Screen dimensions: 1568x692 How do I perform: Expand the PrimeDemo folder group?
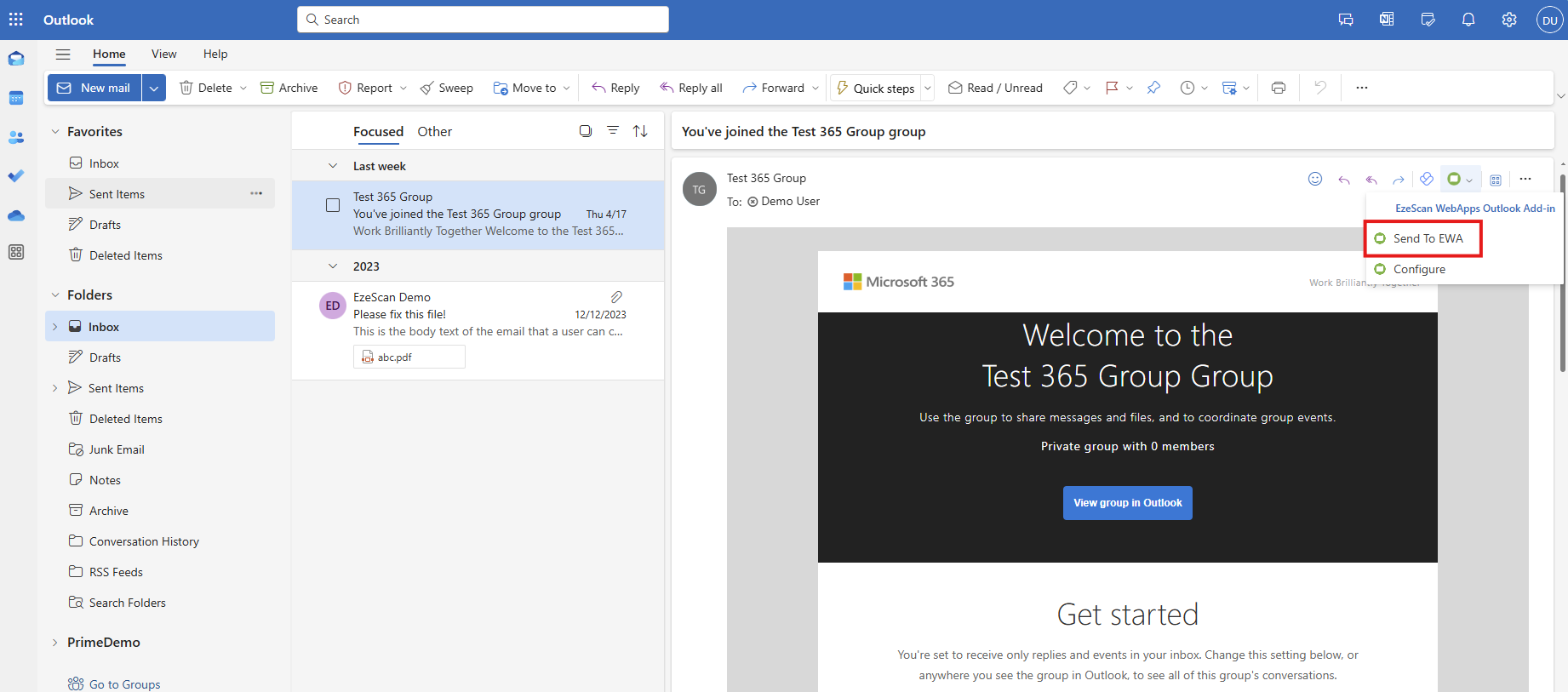click(55, 643)
